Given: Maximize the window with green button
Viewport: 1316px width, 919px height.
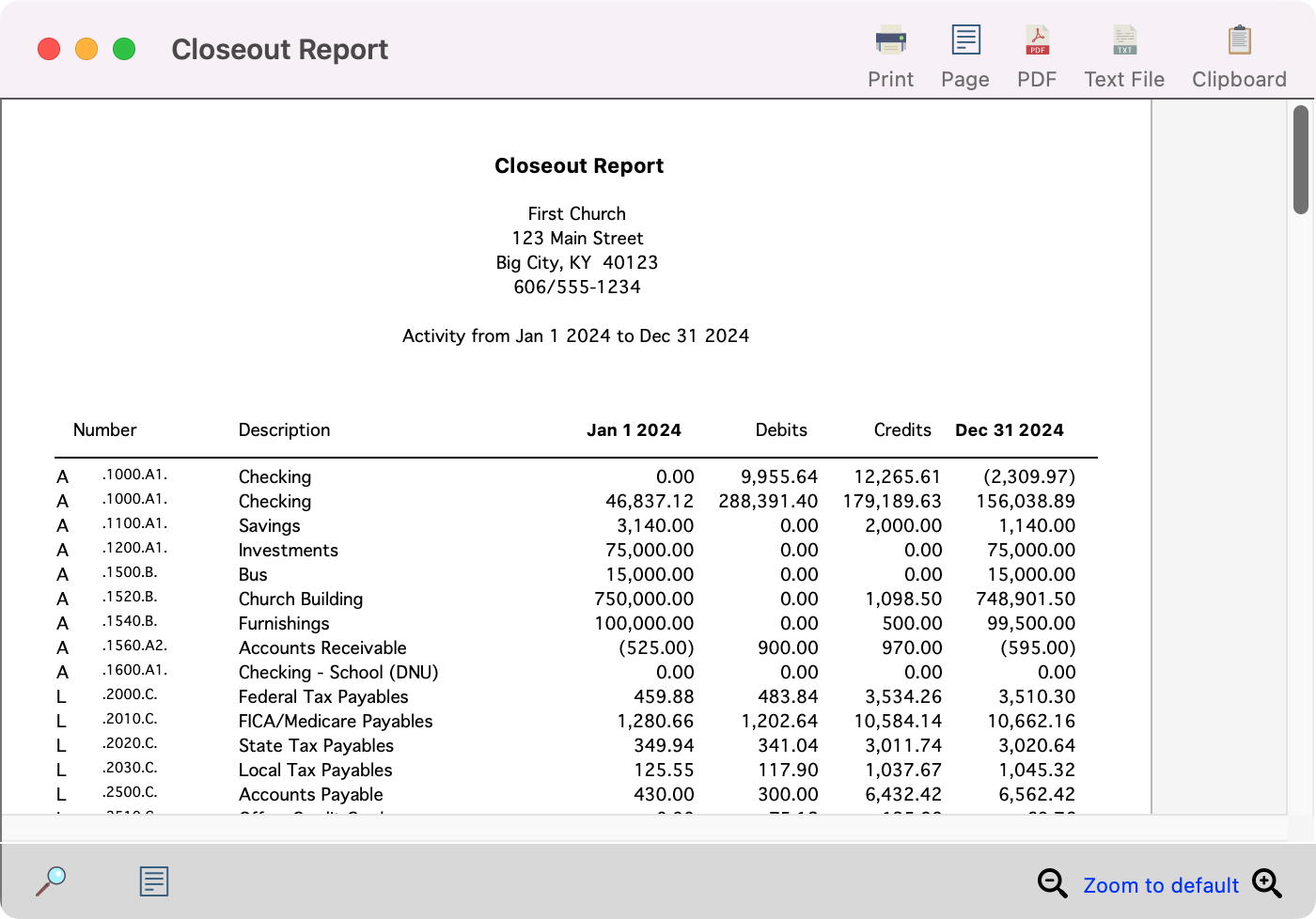Looking at the screenshot, I should 124,49.
